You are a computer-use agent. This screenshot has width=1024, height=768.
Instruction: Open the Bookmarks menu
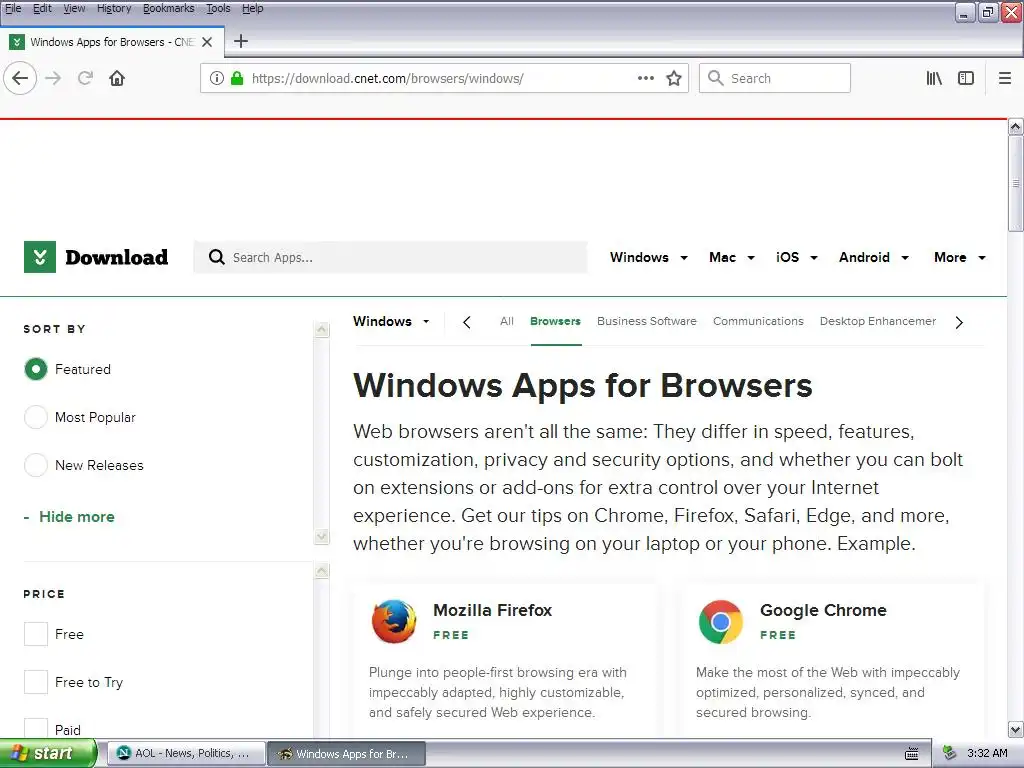[x=168, y=8]
